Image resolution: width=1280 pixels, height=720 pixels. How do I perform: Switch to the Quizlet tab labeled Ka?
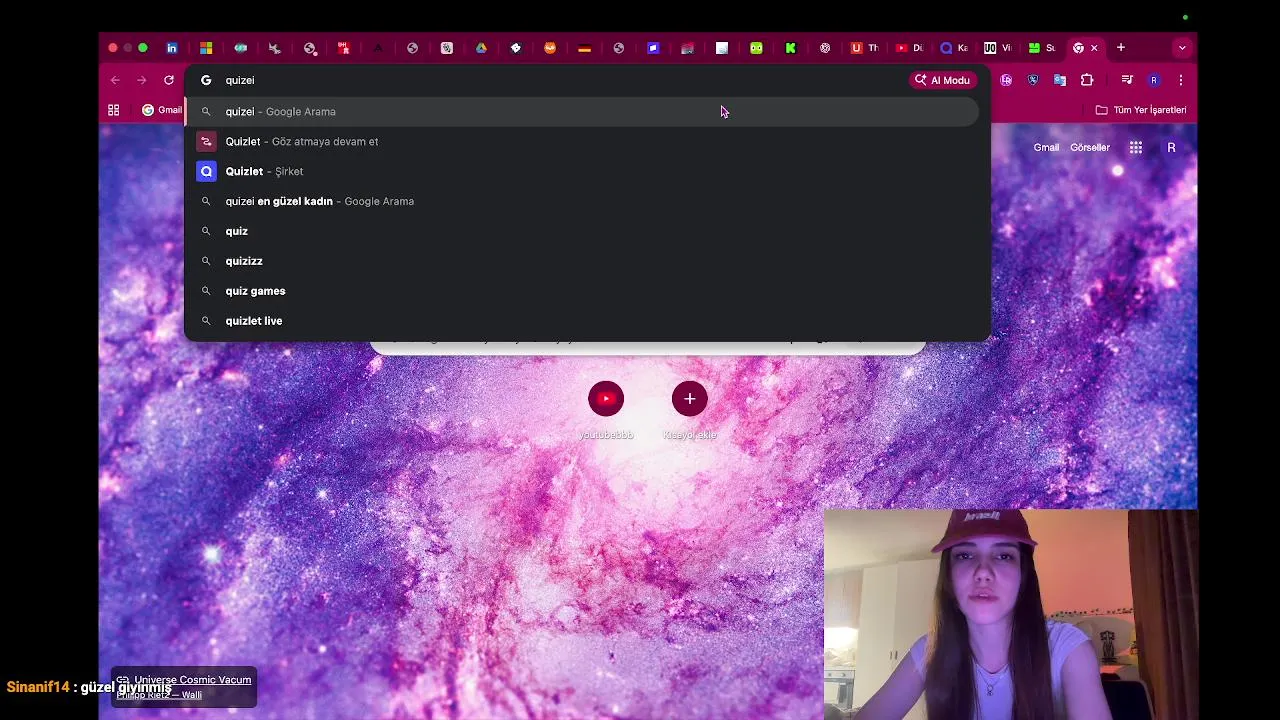[x=954, y=48]
